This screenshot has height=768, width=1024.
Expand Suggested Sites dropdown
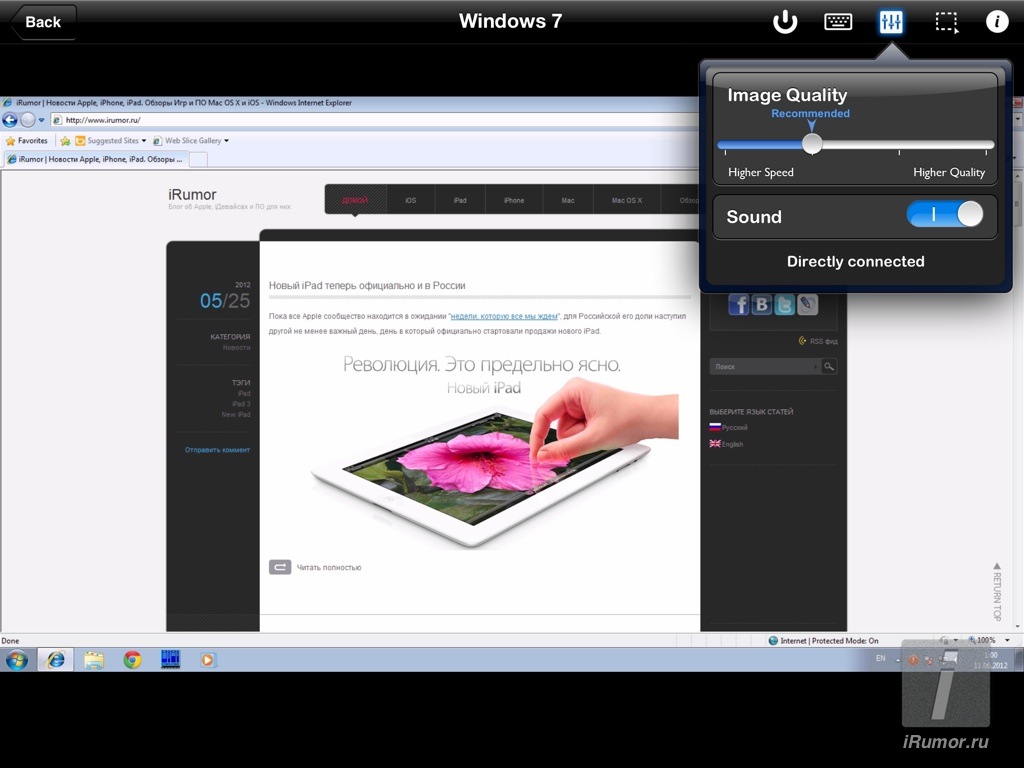click(x=144, y=140)
